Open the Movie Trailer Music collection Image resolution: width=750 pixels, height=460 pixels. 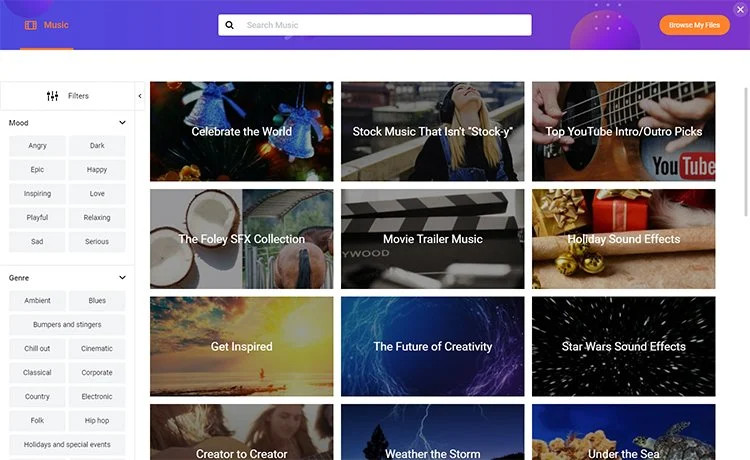432,239
